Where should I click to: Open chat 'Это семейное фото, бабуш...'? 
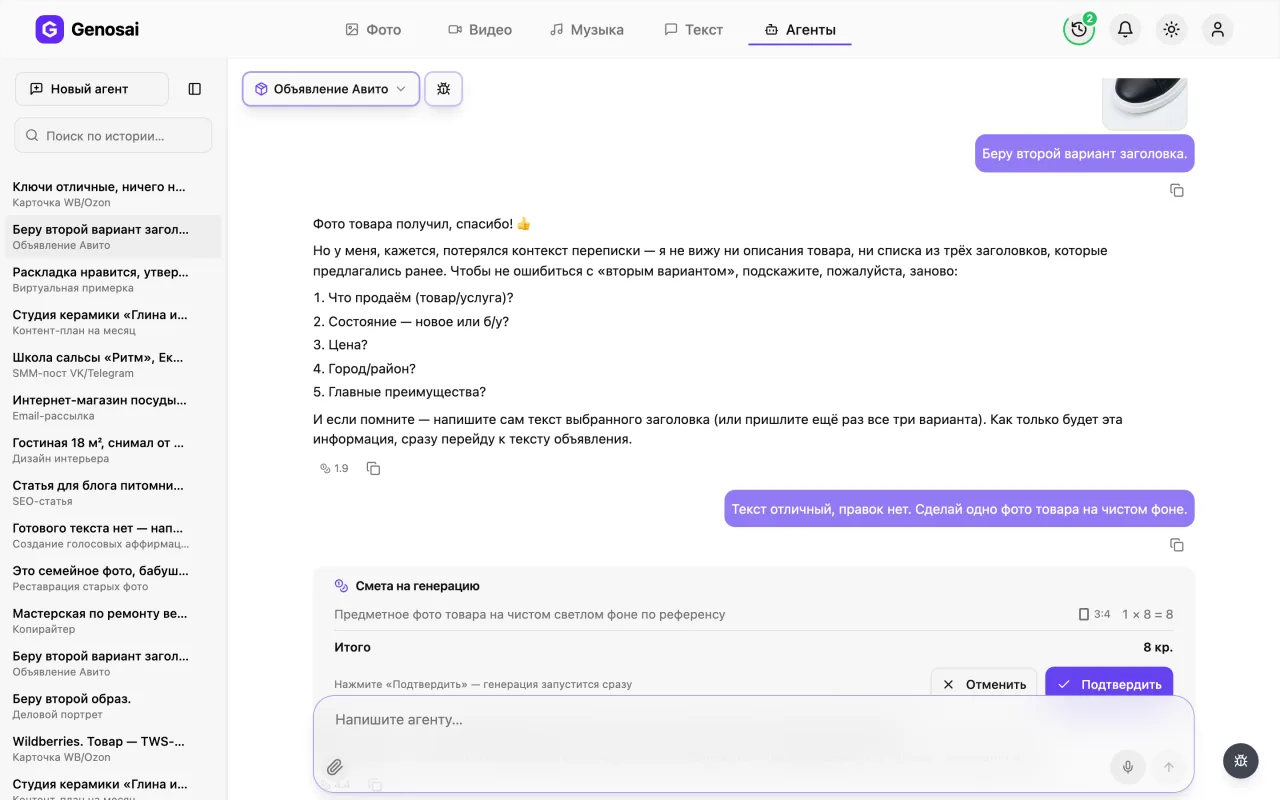(113, 578)
